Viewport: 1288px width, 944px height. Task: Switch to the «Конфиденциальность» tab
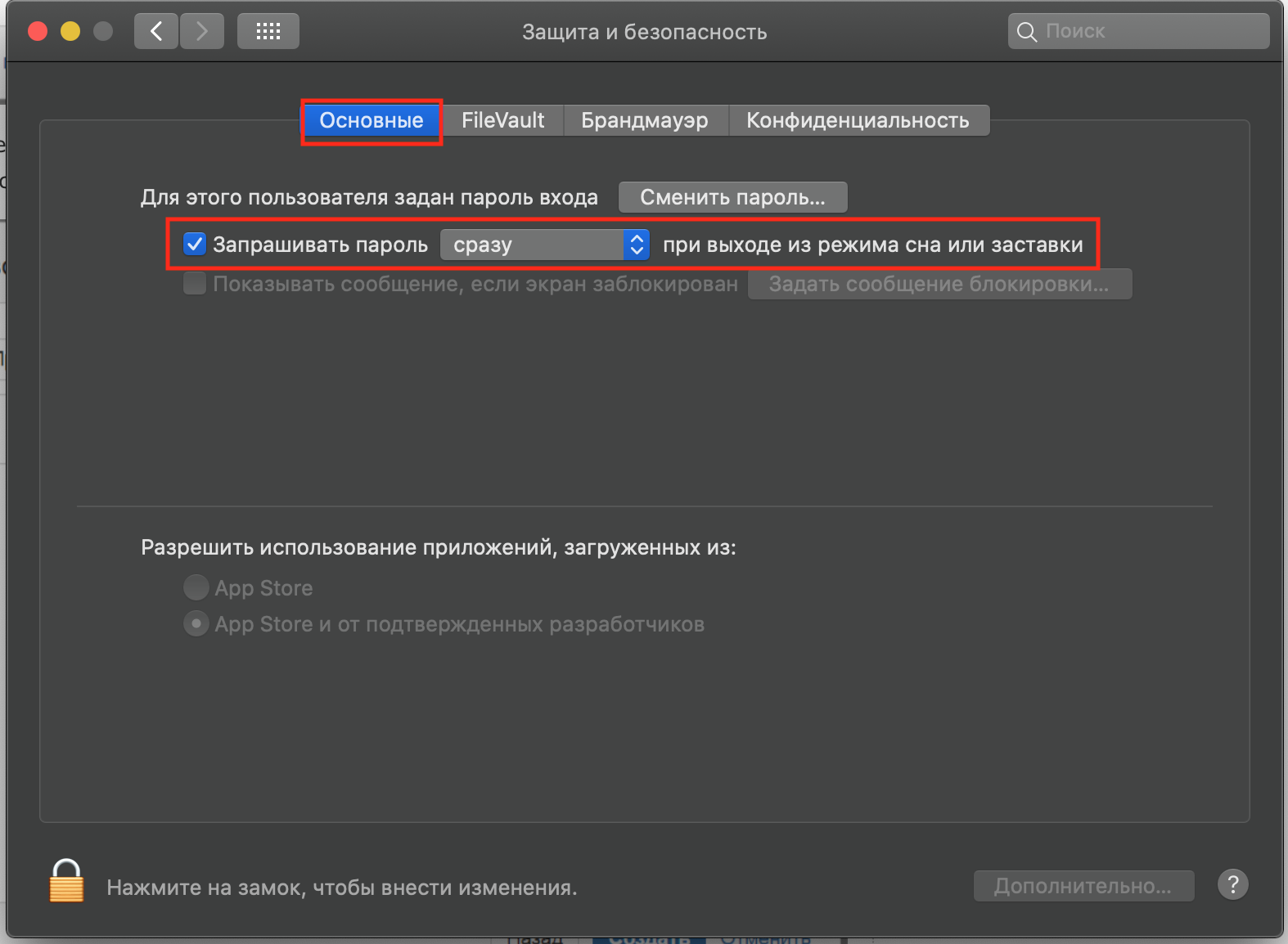pos(858,120)
